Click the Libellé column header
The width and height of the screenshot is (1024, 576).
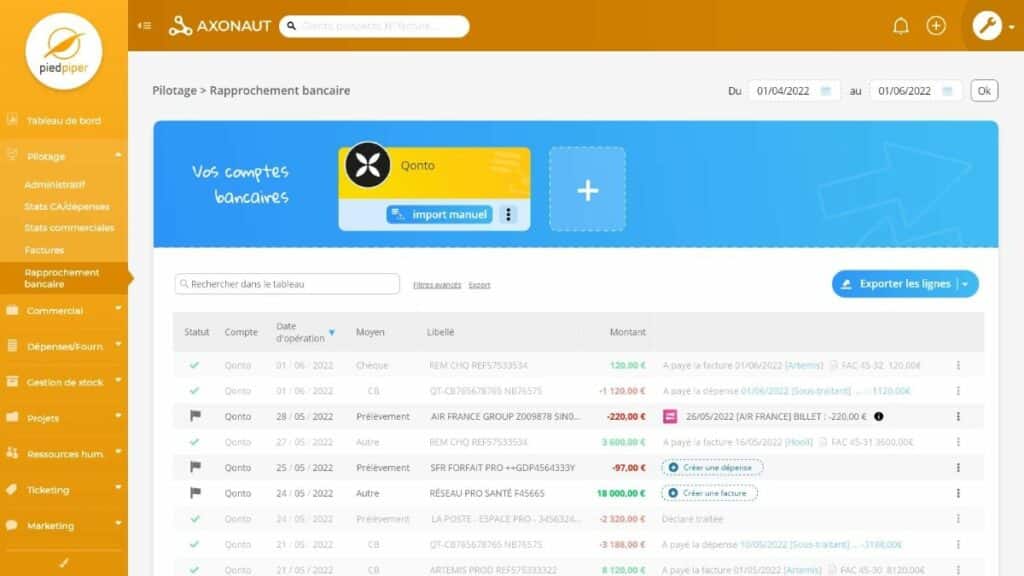(x=441, y=332)
